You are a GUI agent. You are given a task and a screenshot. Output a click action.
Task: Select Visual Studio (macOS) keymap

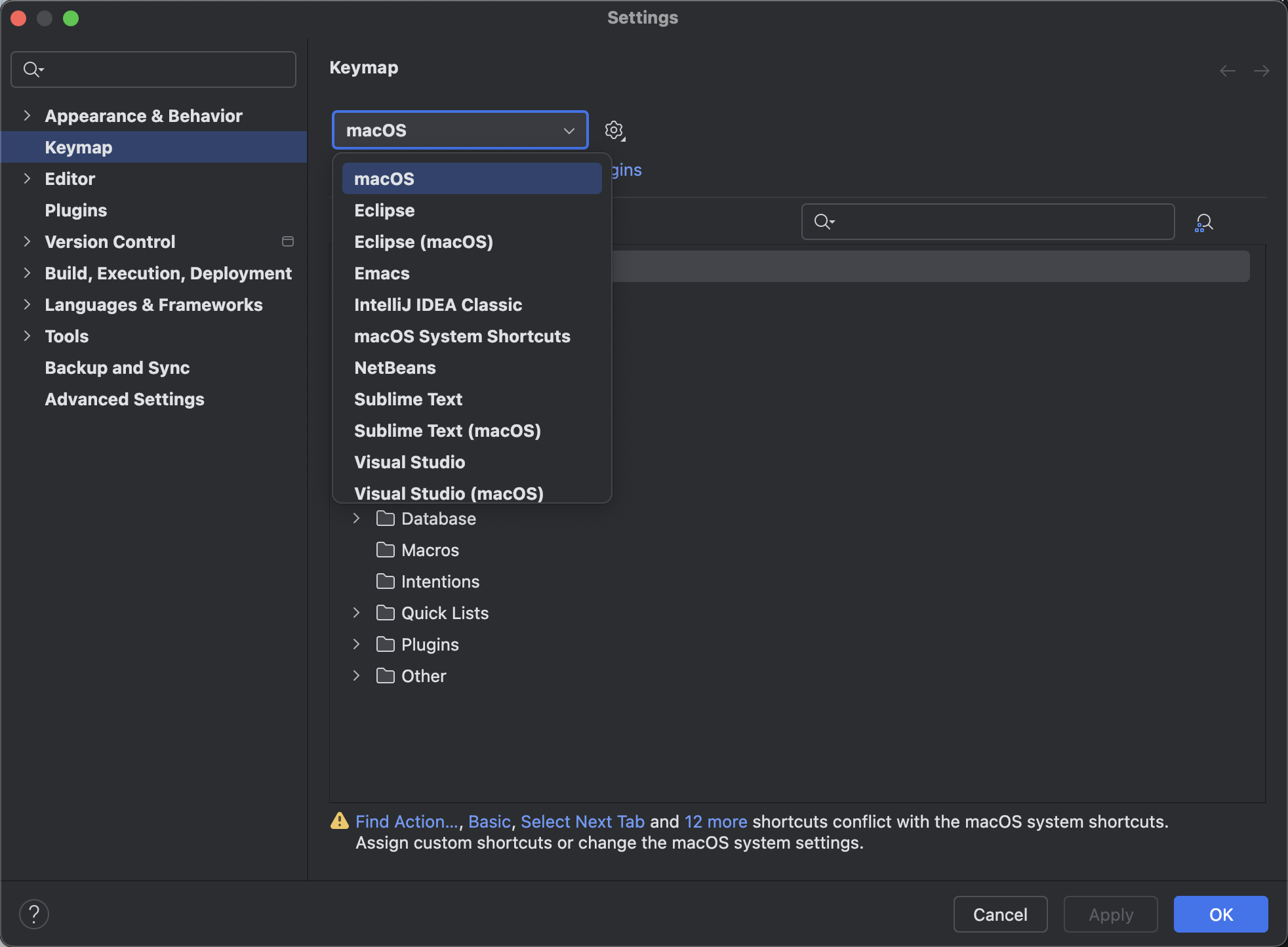pyautogui.click(x=472, y=492)
